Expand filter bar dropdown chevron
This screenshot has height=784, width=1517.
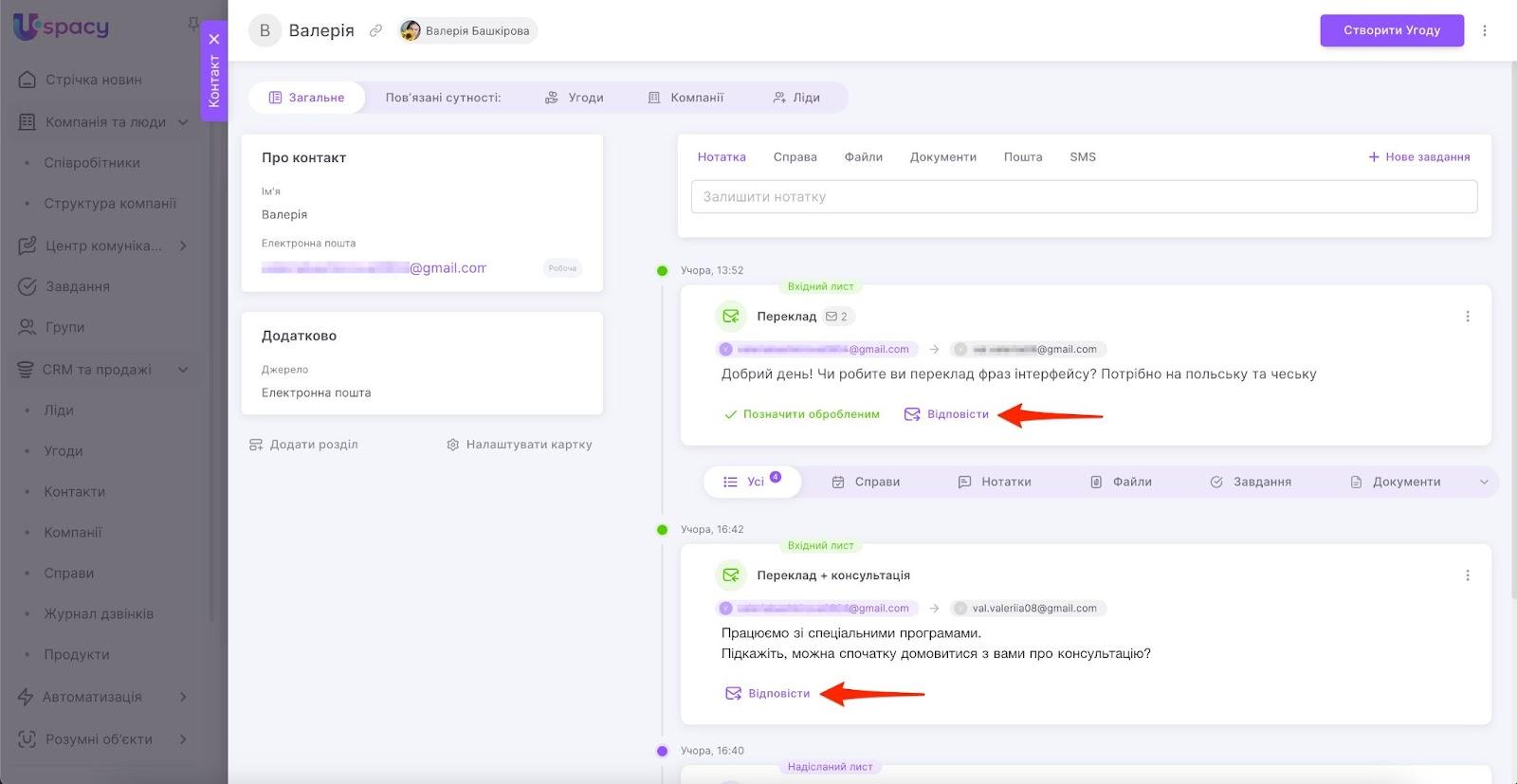pyautogui.click(x=1484, y=483)
